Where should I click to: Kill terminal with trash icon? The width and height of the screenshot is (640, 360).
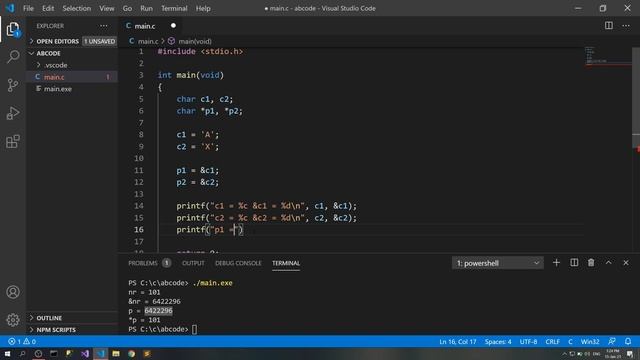591,263
